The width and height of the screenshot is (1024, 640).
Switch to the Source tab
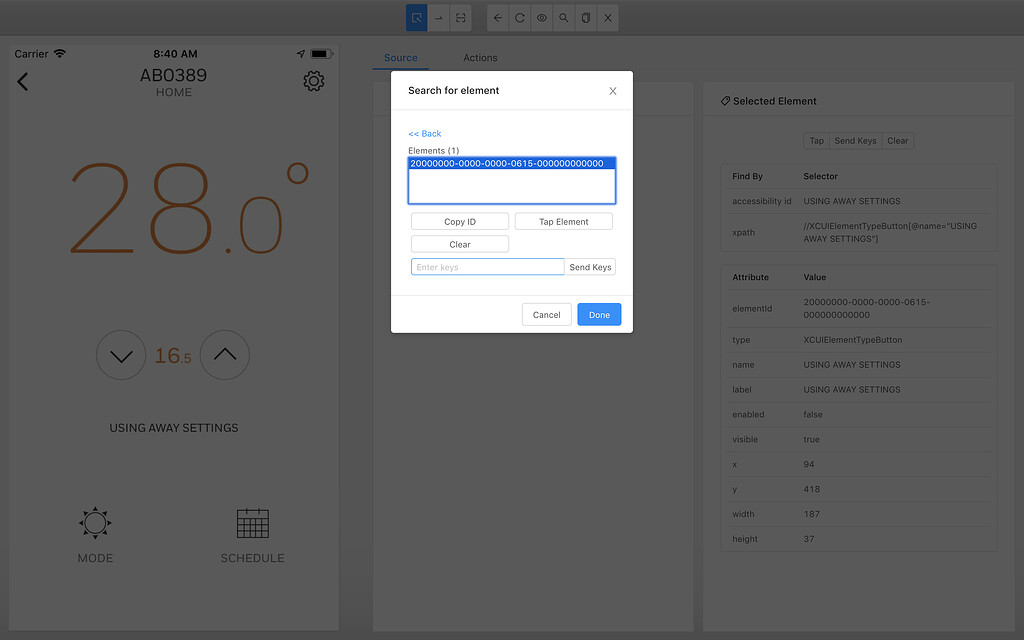pos(400,58)
